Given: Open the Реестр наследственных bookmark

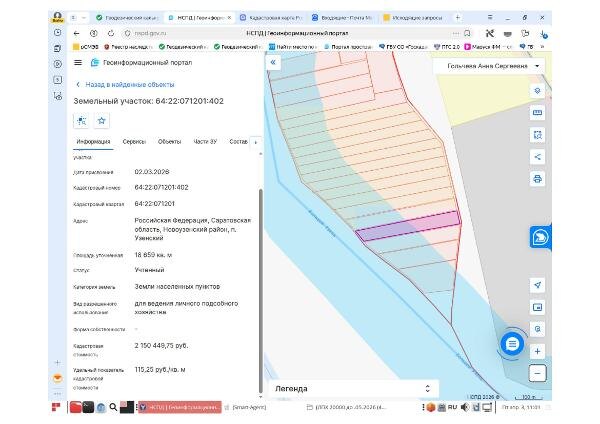Looking at the screenshot, I should [128, 47].
